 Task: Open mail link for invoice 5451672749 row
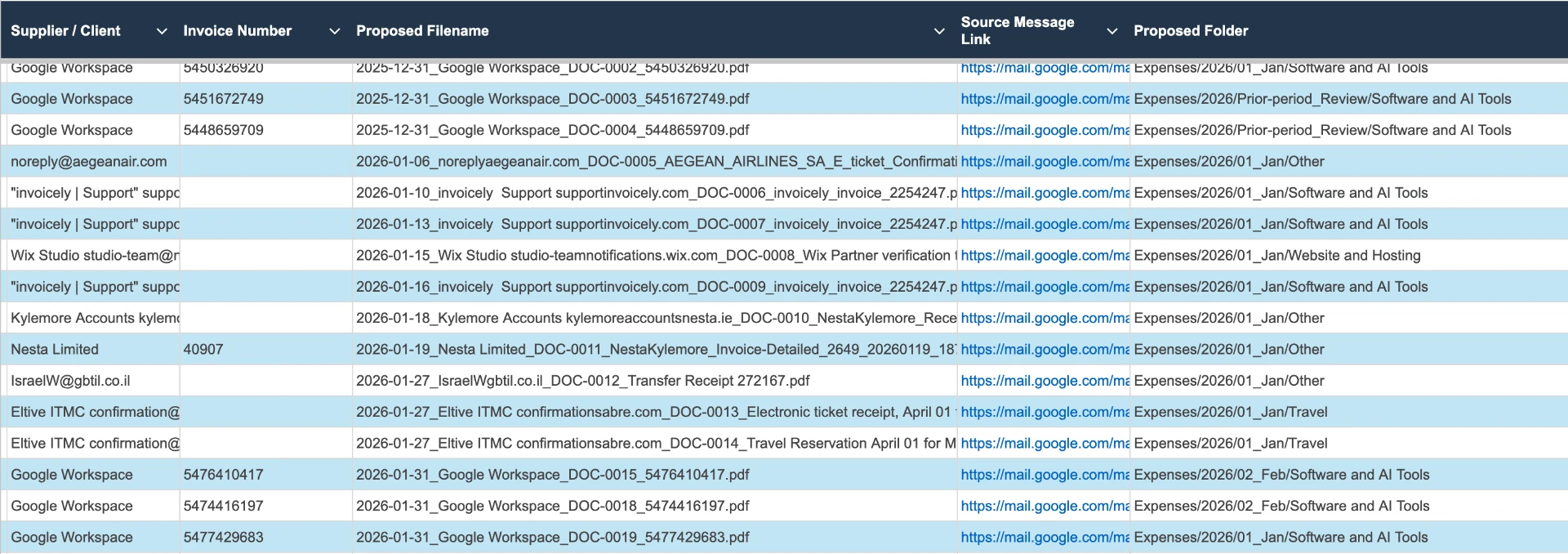[x=1045, y=99]
